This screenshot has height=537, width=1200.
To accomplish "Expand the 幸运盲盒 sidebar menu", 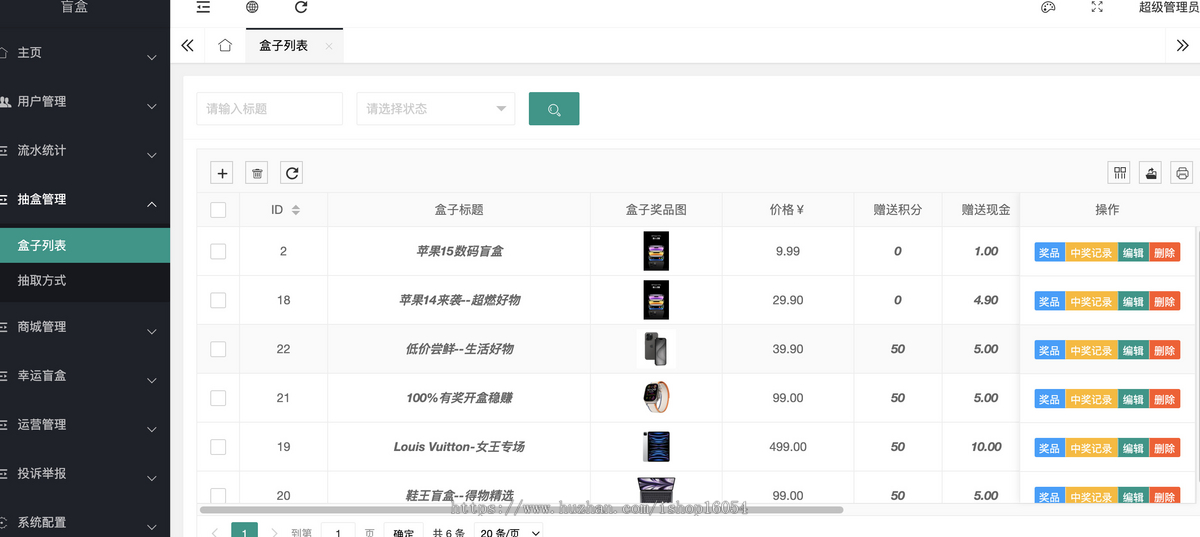I will [x=85, y=376].
